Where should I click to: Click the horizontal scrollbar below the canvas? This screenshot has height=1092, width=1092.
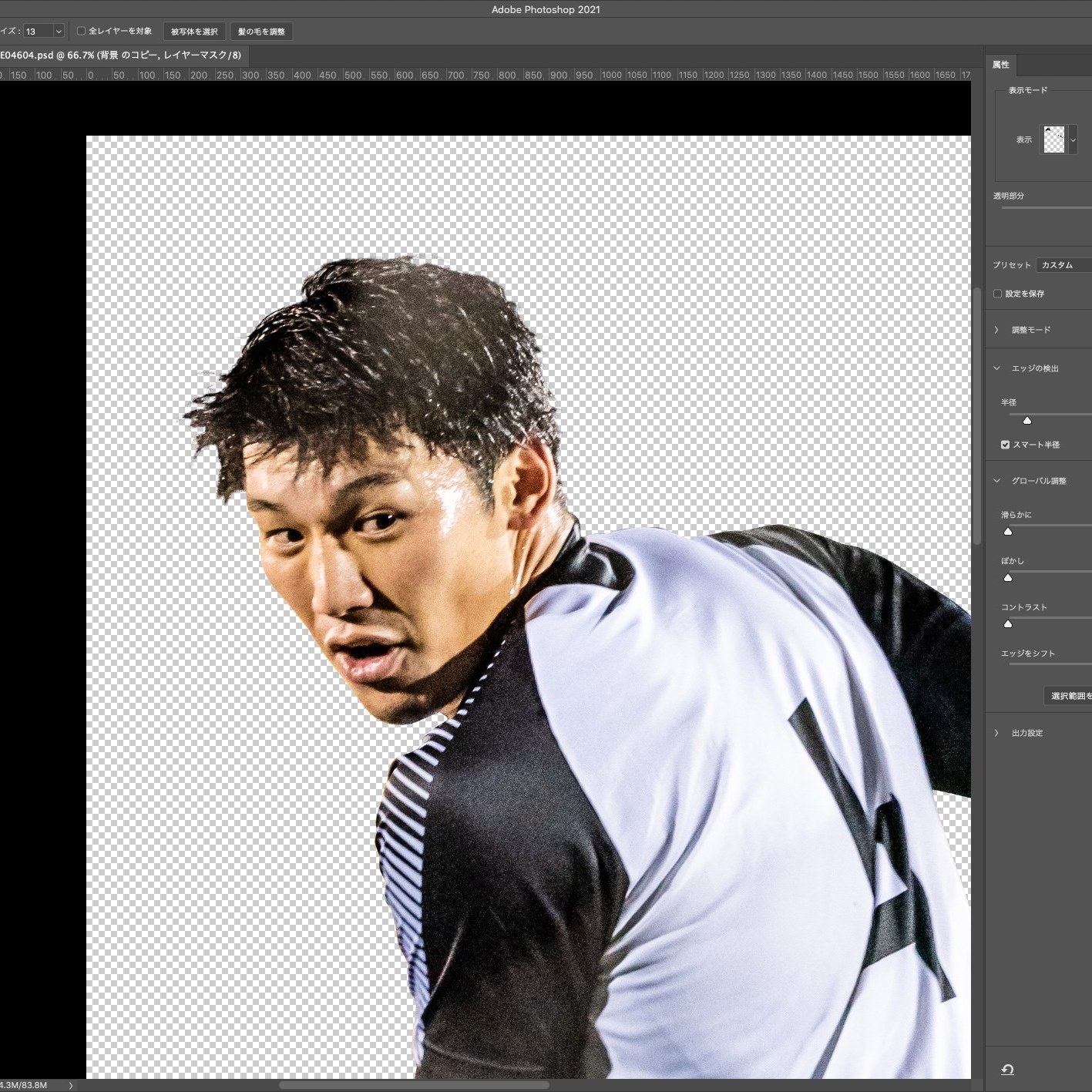click(x=414, y=1085)
